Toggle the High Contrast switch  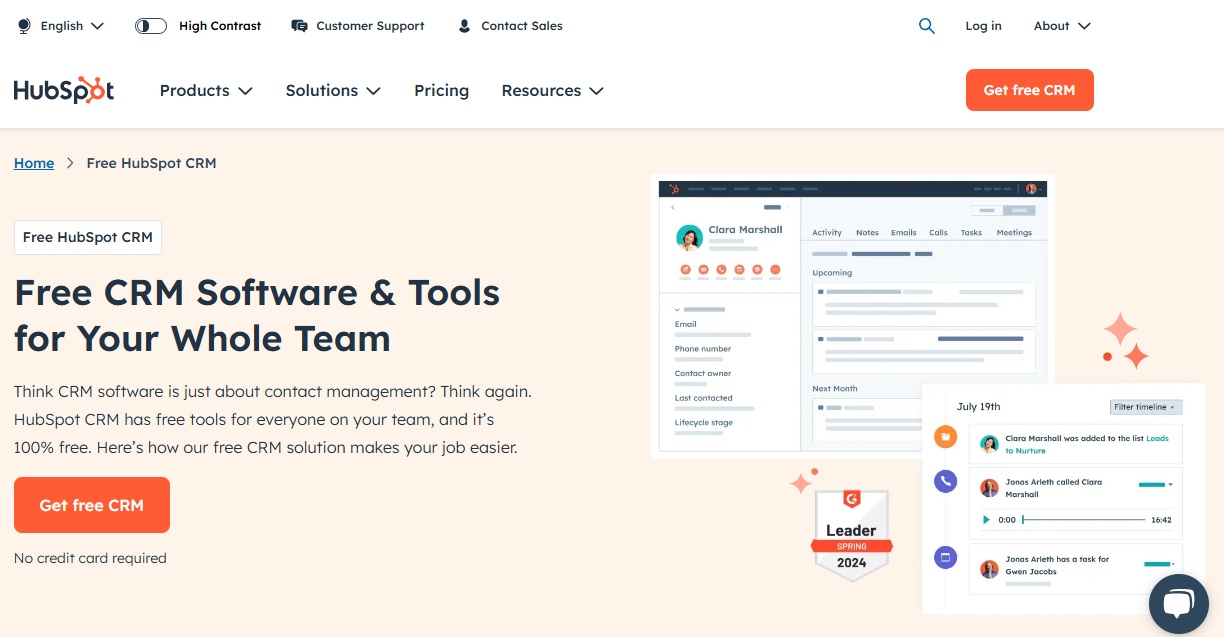151,26
